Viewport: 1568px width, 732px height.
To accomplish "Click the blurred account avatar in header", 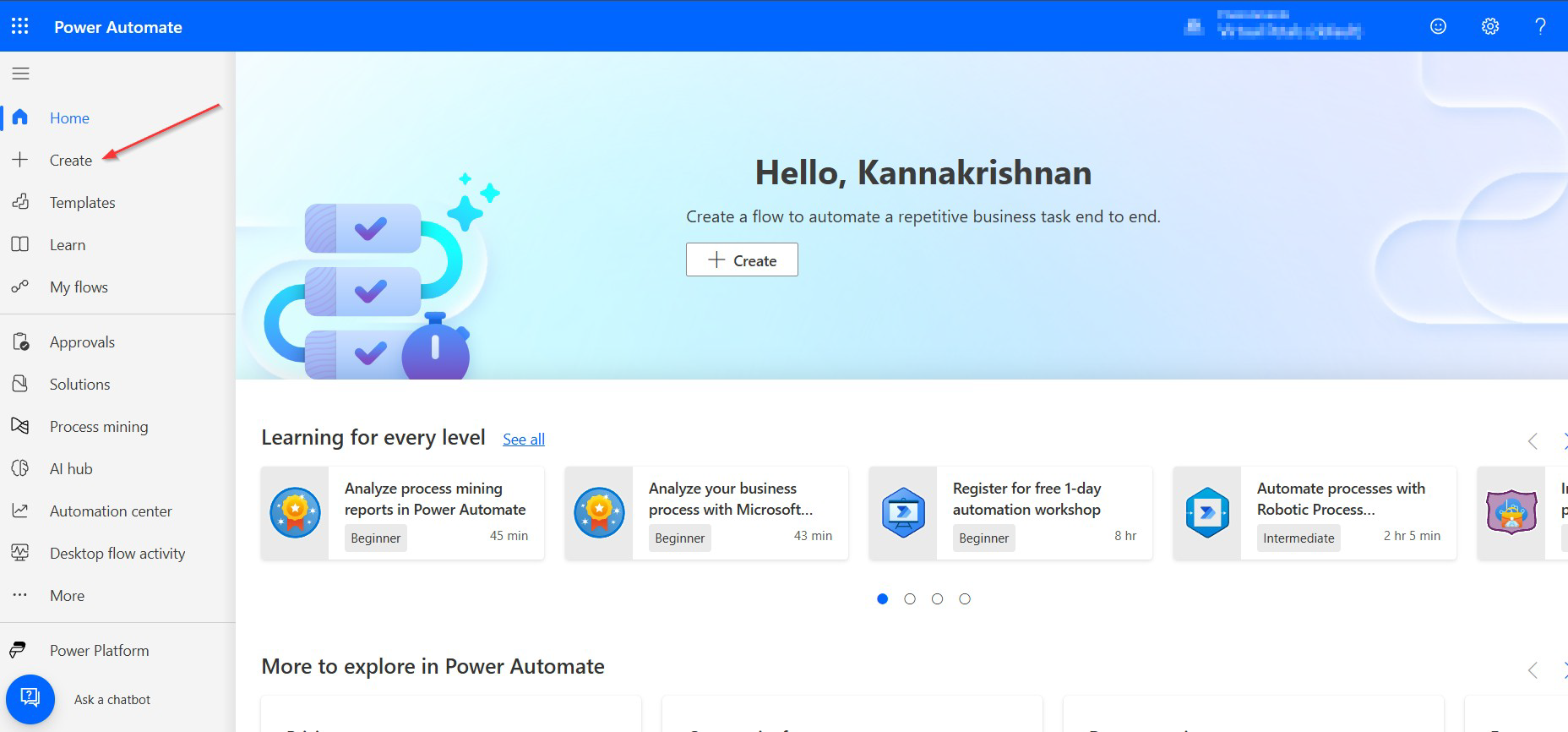I will point(1194,27).
